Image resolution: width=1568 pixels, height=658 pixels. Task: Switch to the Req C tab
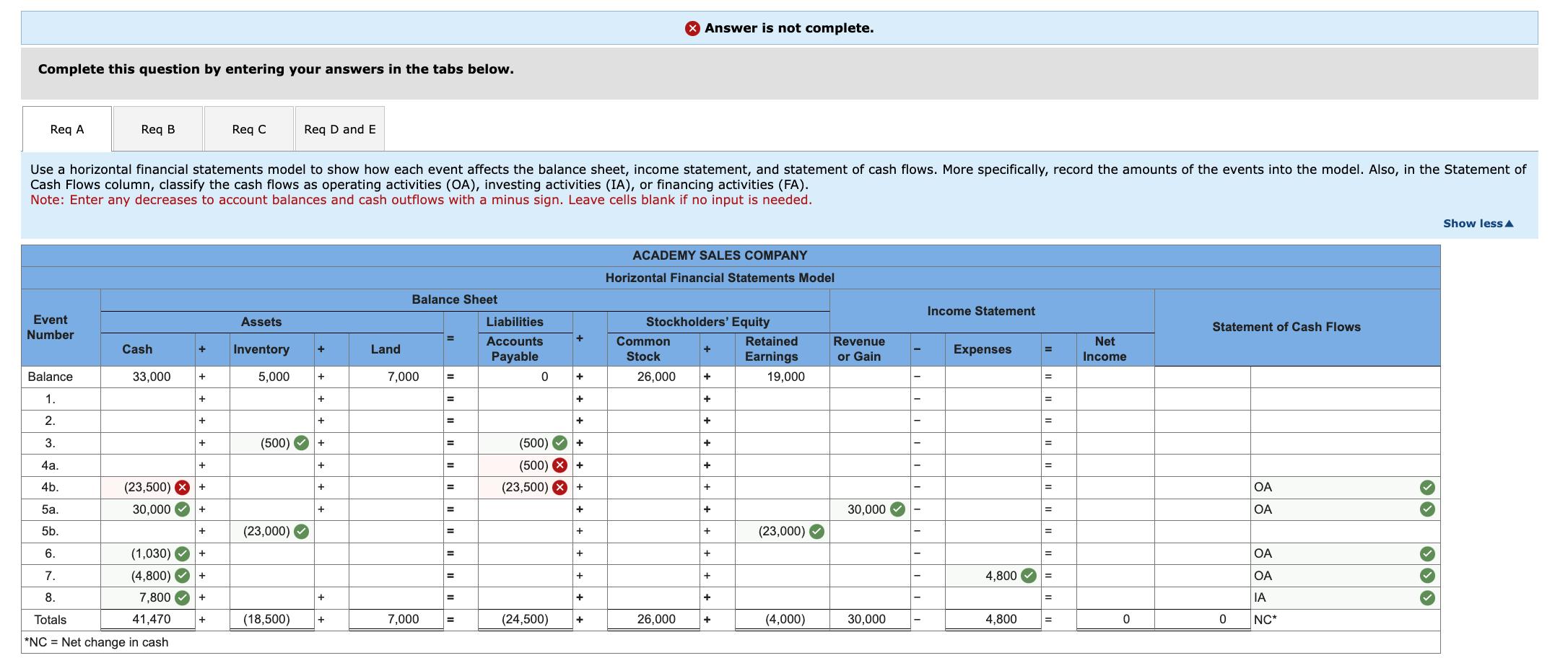tap(249, 129)
